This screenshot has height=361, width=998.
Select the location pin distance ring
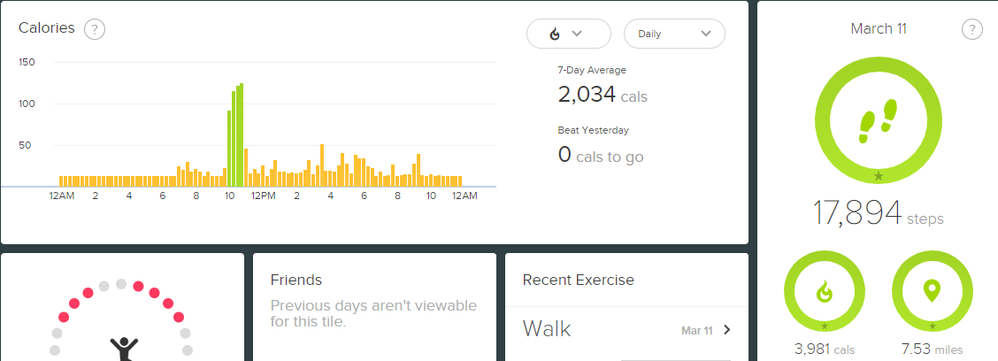click(x=932, y=292)
